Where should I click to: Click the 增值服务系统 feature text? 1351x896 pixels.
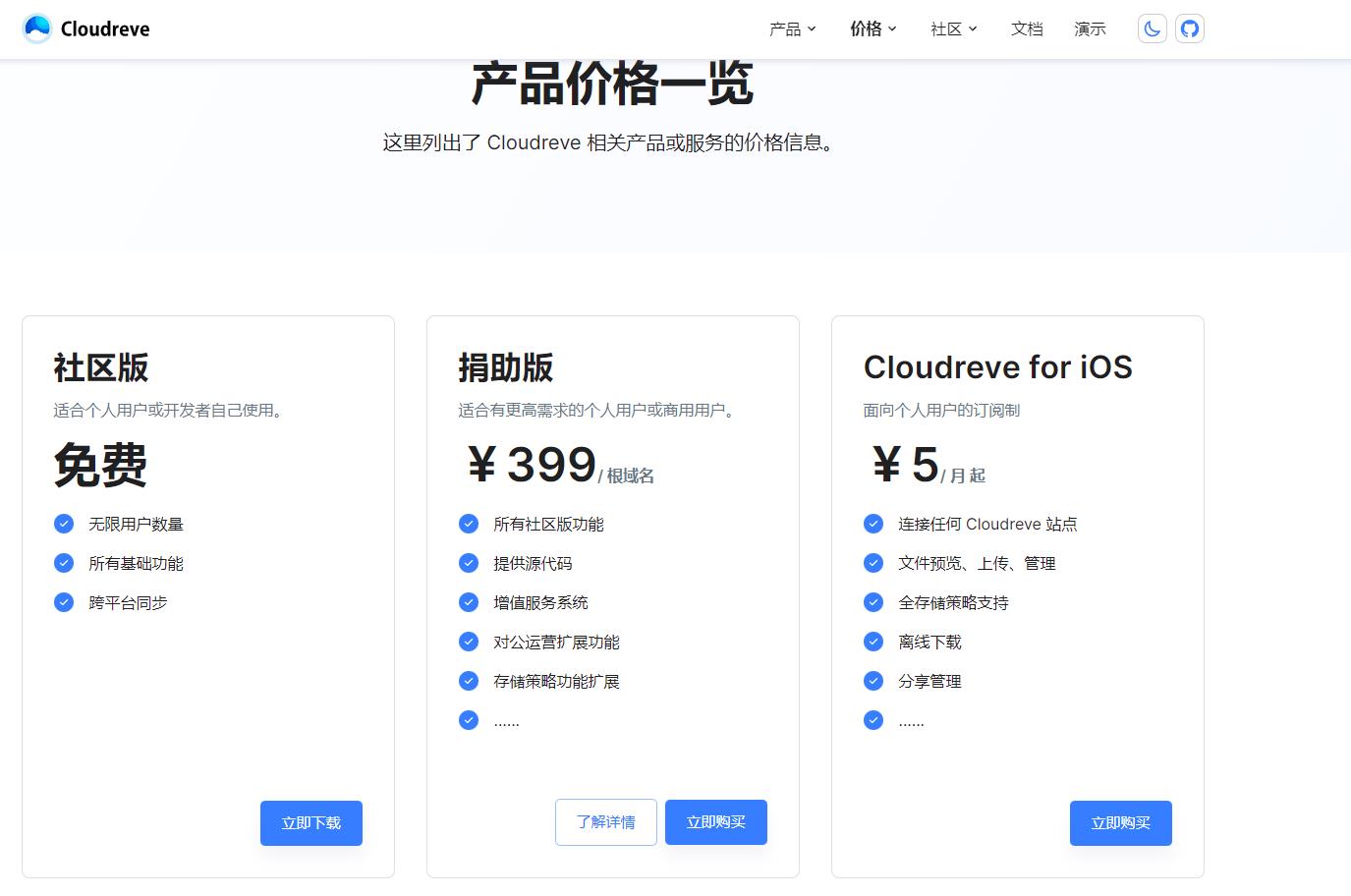[x=540, y=603]
